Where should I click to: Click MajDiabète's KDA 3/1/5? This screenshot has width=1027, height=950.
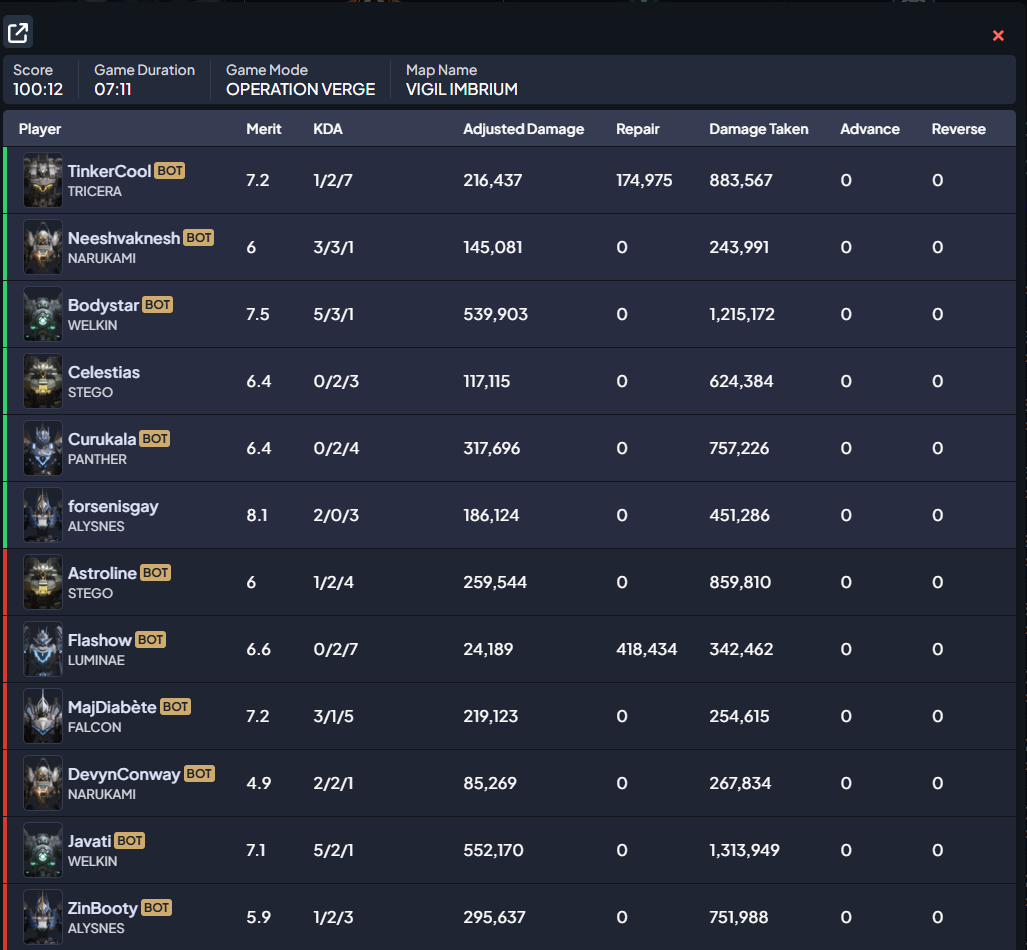pos(333,716)
